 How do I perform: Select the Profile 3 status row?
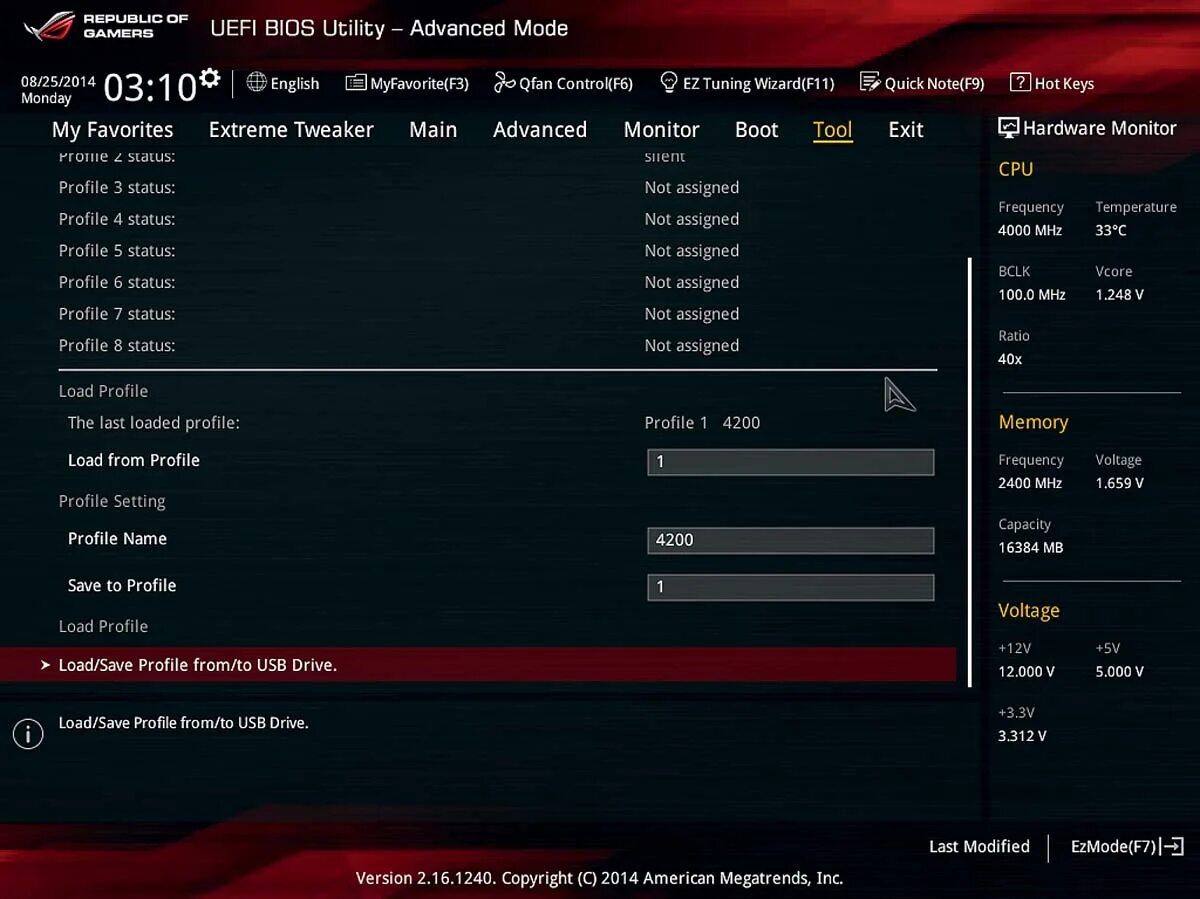(x=497, y=188)
